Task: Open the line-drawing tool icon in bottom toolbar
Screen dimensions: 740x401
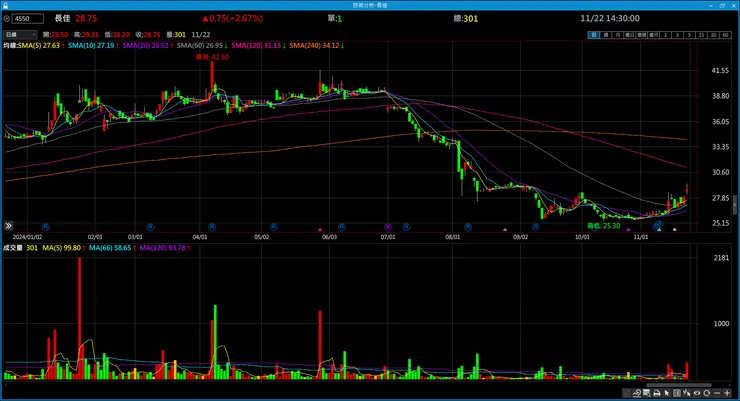Action: point(637,393)
